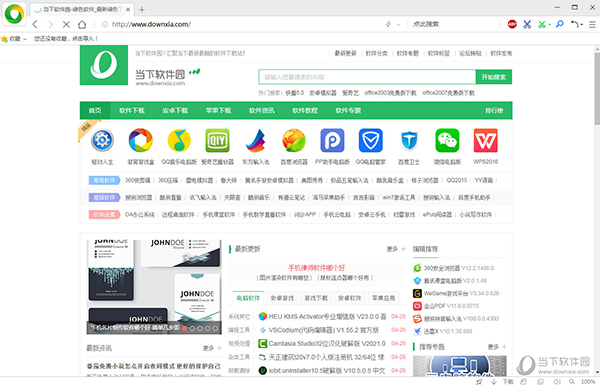
Task: Click the lightning speed-mode icon in address bar
Action: 388,24
